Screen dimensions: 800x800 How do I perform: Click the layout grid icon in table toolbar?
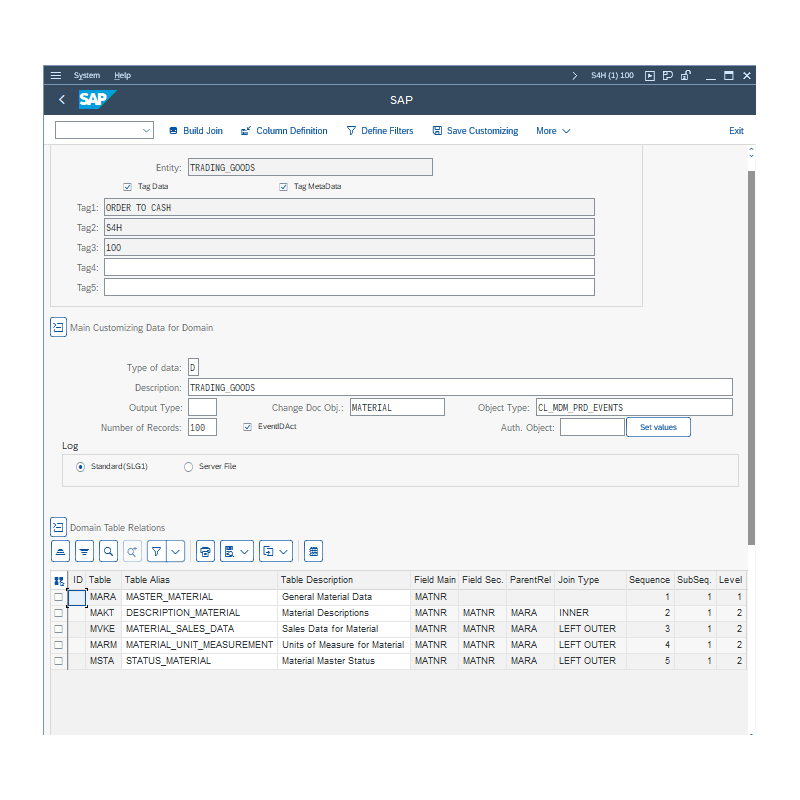coord(313,551)
